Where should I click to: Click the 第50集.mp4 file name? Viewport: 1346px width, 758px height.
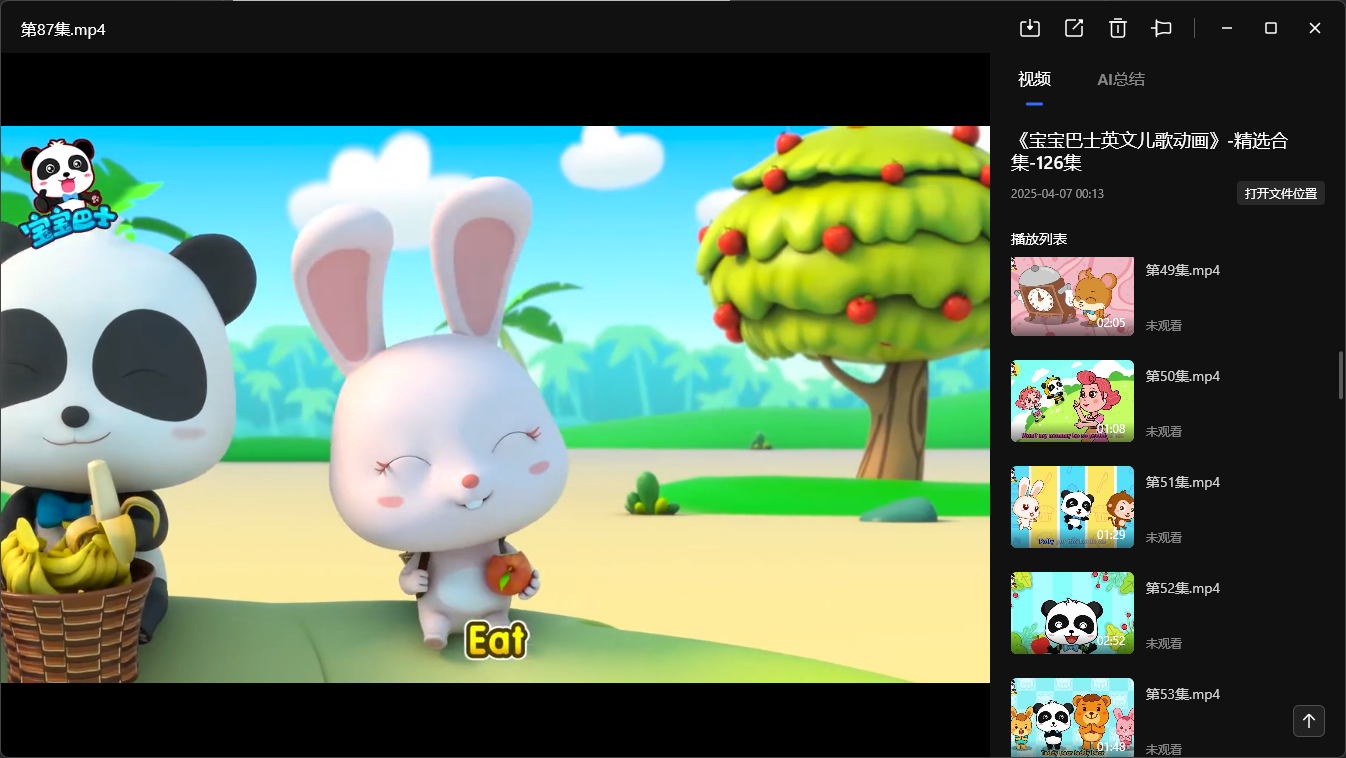click(1183, 376)
